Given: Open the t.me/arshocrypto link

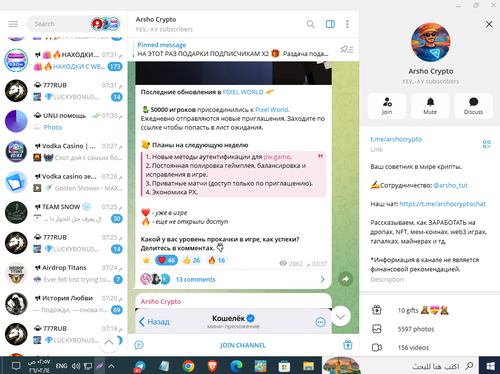Looking at the screenshot, I should 396,139.
